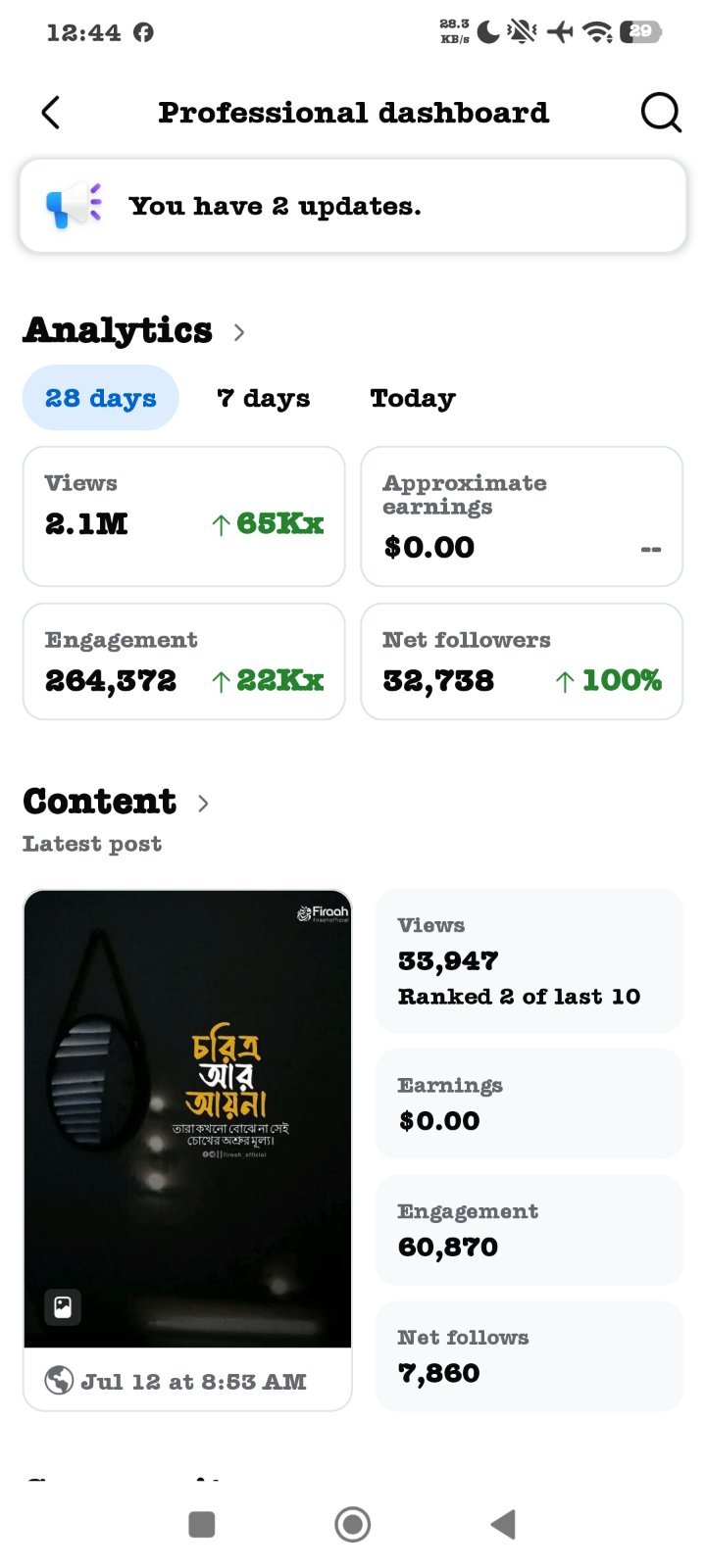This screenshot has width=706, height=1568.
Task: Expand Content section chevron
Action: coord(203,804)
